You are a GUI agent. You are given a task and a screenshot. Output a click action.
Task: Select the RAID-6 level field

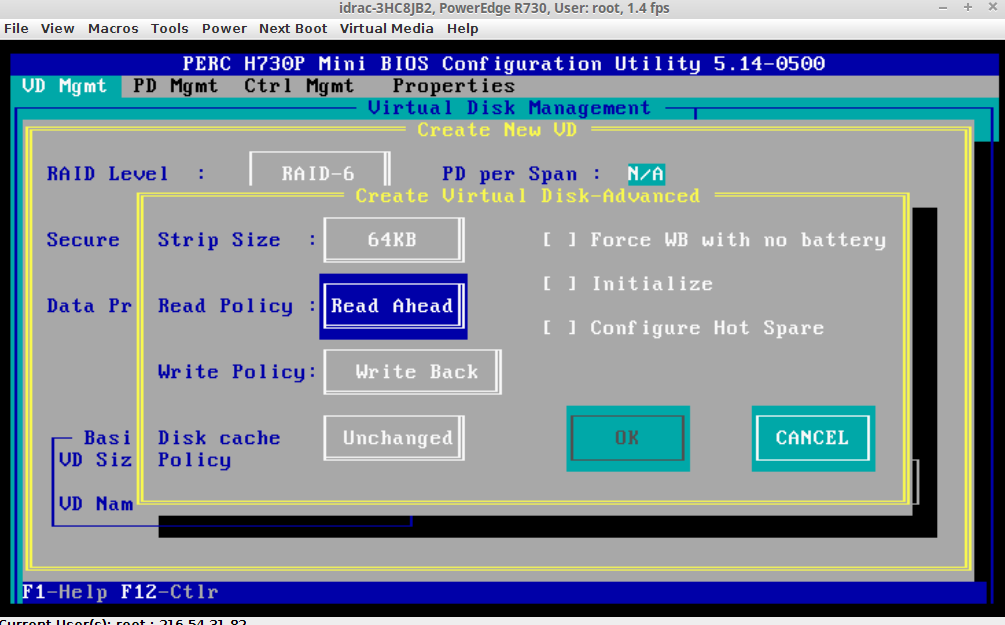(x=317, y=174)
